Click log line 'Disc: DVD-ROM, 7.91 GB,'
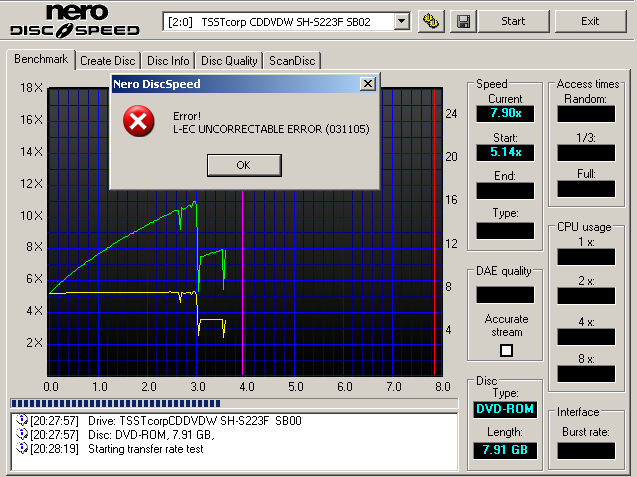 pyautogui.click(x=151, y=435)
